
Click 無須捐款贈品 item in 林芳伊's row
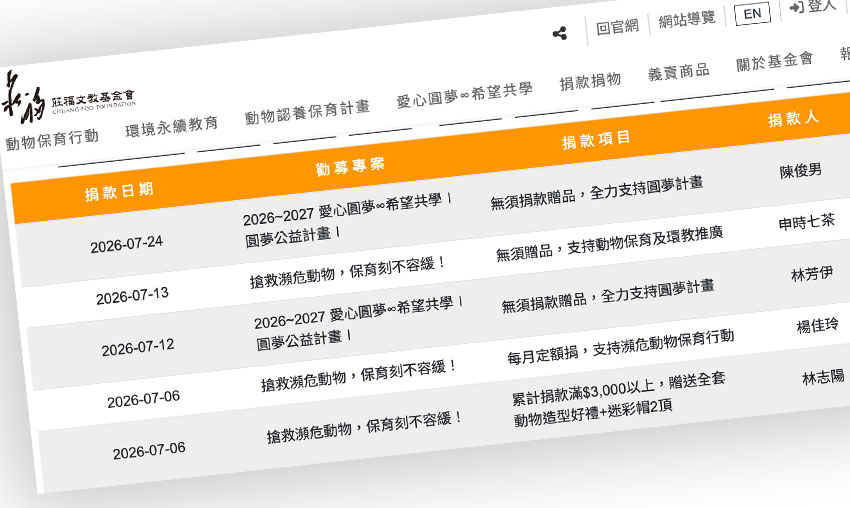(x=608, y=297)
